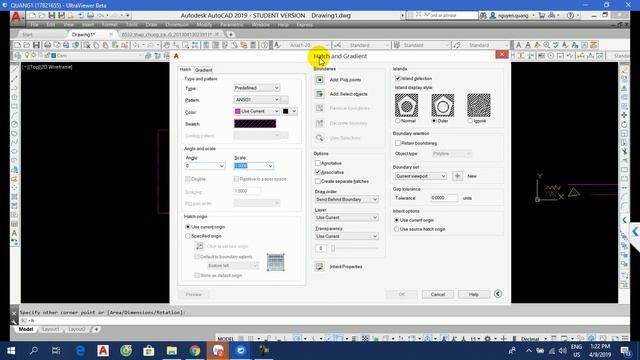Image resolution: width=640 pixels, height=360 pixels.
Task: Close the Hatch and Gradient dialog
Action: 502,55
